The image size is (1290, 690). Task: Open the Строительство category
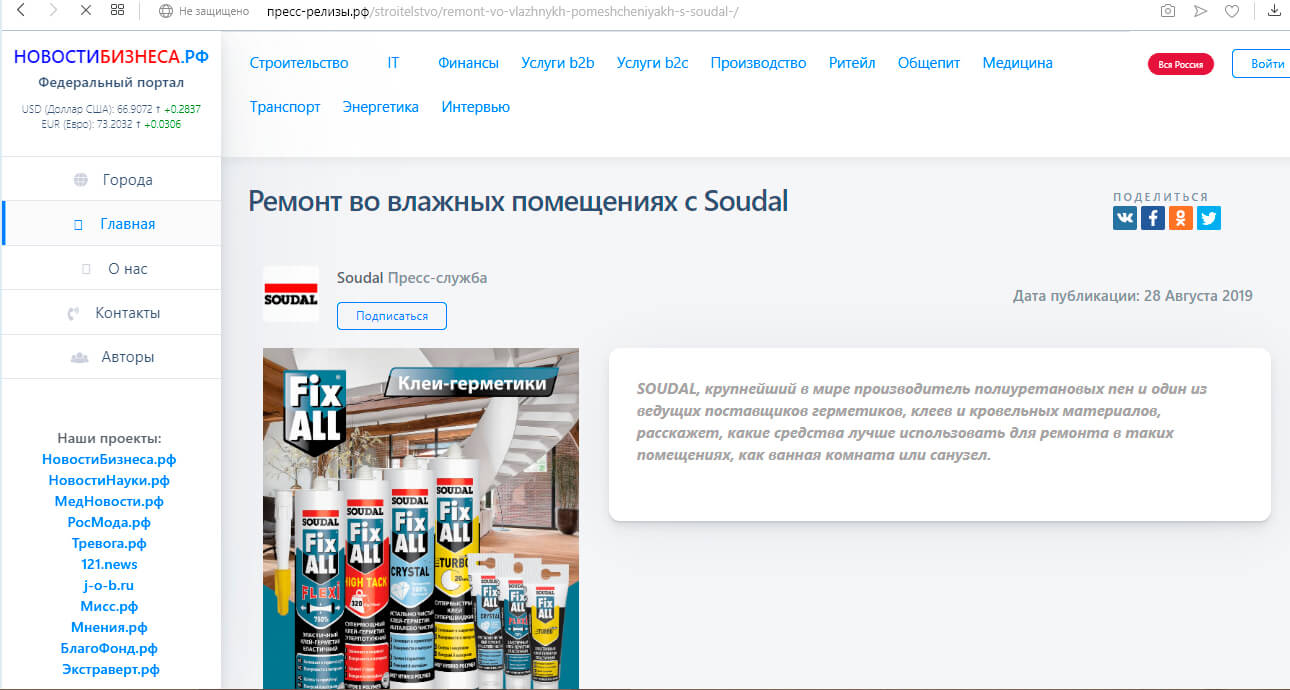pos(299,63)
